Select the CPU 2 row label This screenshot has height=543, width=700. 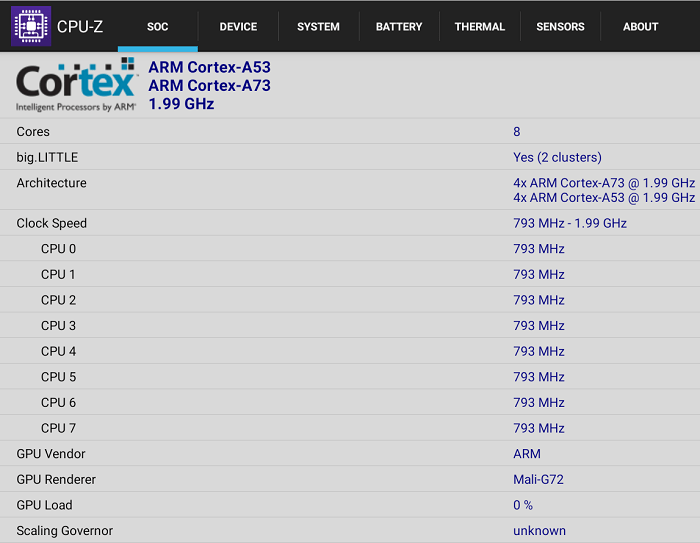(x=58, y=300)
